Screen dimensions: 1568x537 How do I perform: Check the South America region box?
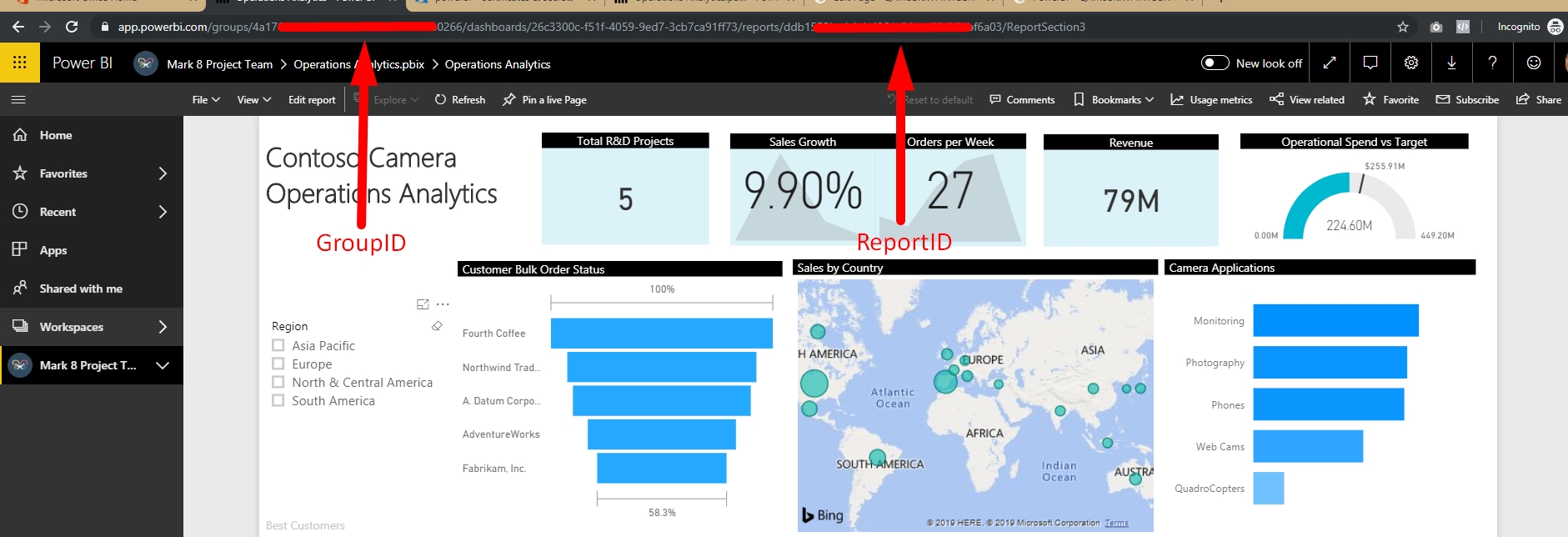(278, 400)
